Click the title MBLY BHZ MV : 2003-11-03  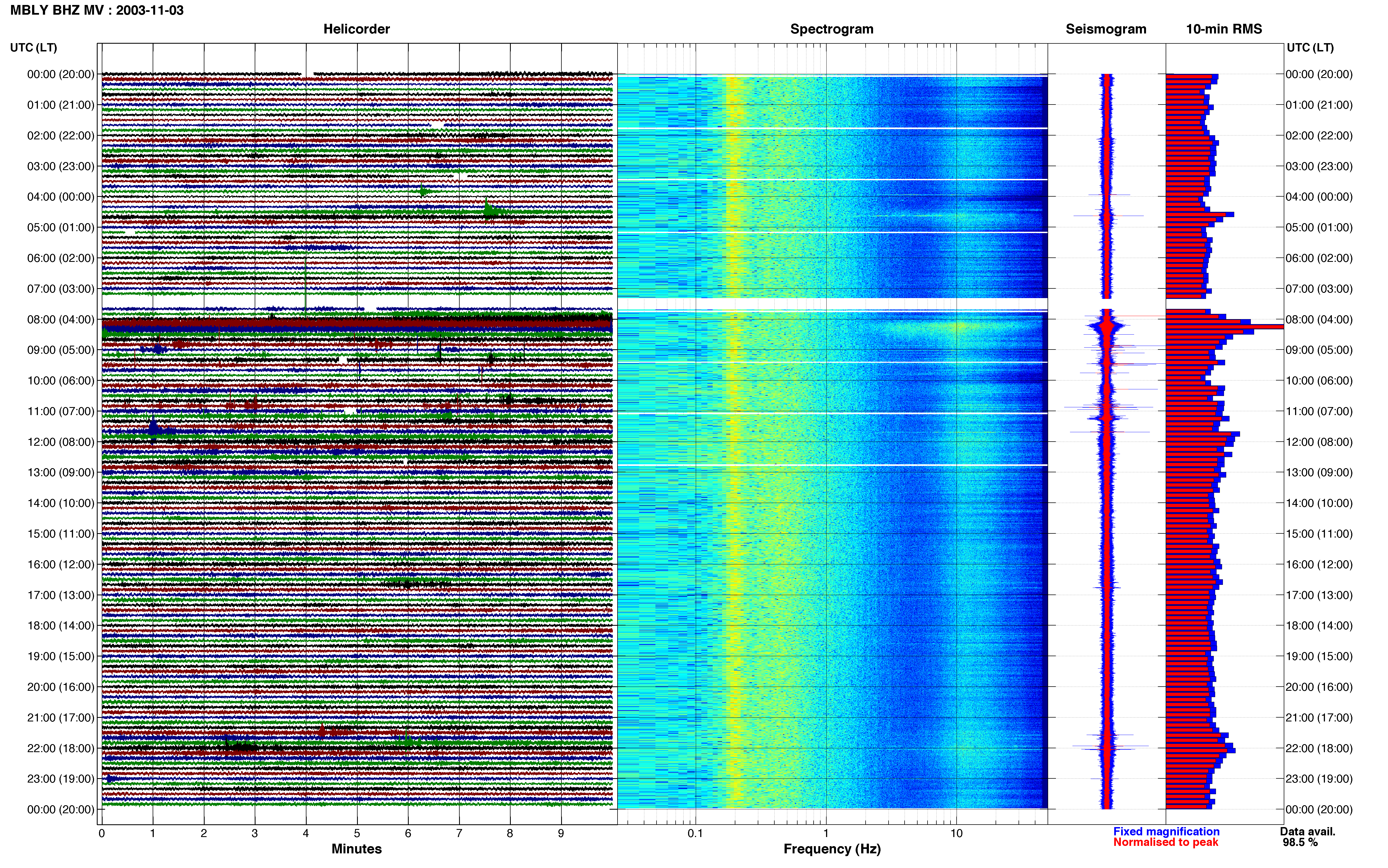pos(97,10)
